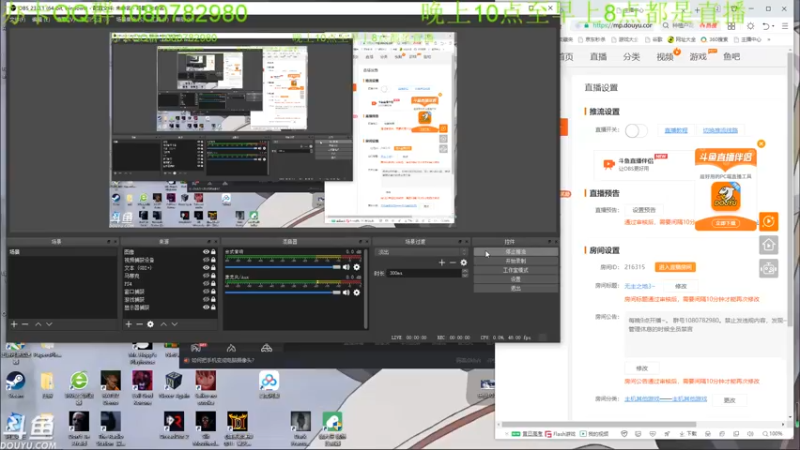Open OBS 设置 settings button
Viewport: 800px width, 450px height.
coord(516,280)
